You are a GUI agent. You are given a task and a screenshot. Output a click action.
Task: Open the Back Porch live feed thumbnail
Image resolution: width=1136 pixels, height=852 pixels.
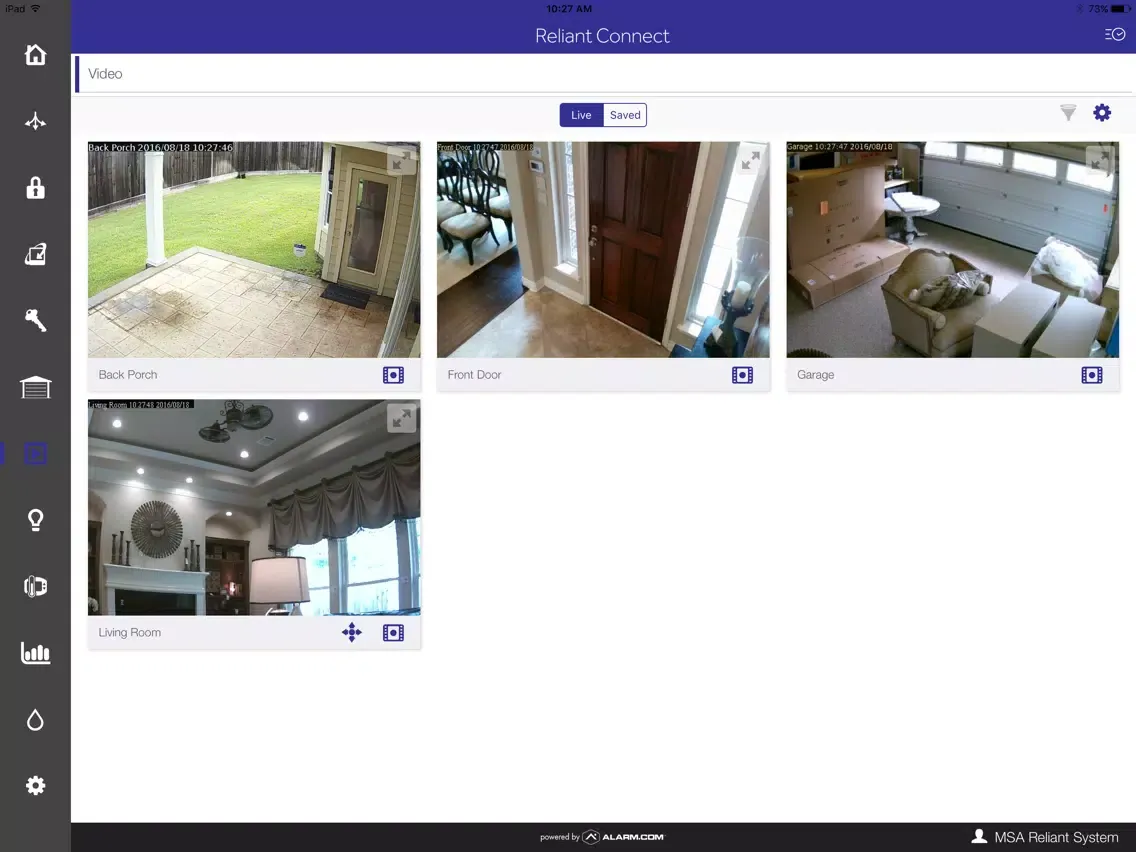254,249
